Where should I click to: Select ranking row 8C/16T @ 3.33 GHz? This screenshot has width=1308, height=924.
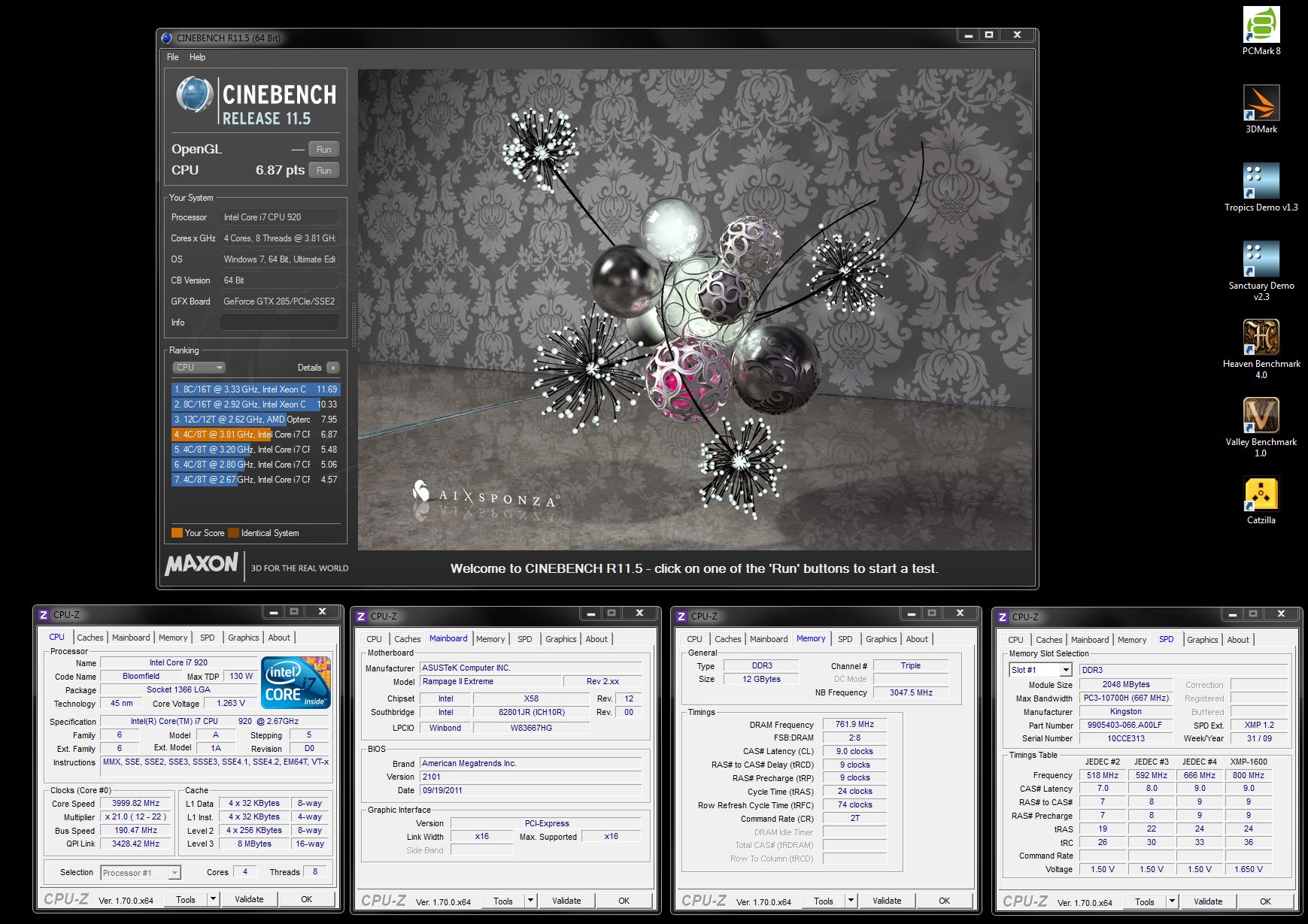coord(256,389)
